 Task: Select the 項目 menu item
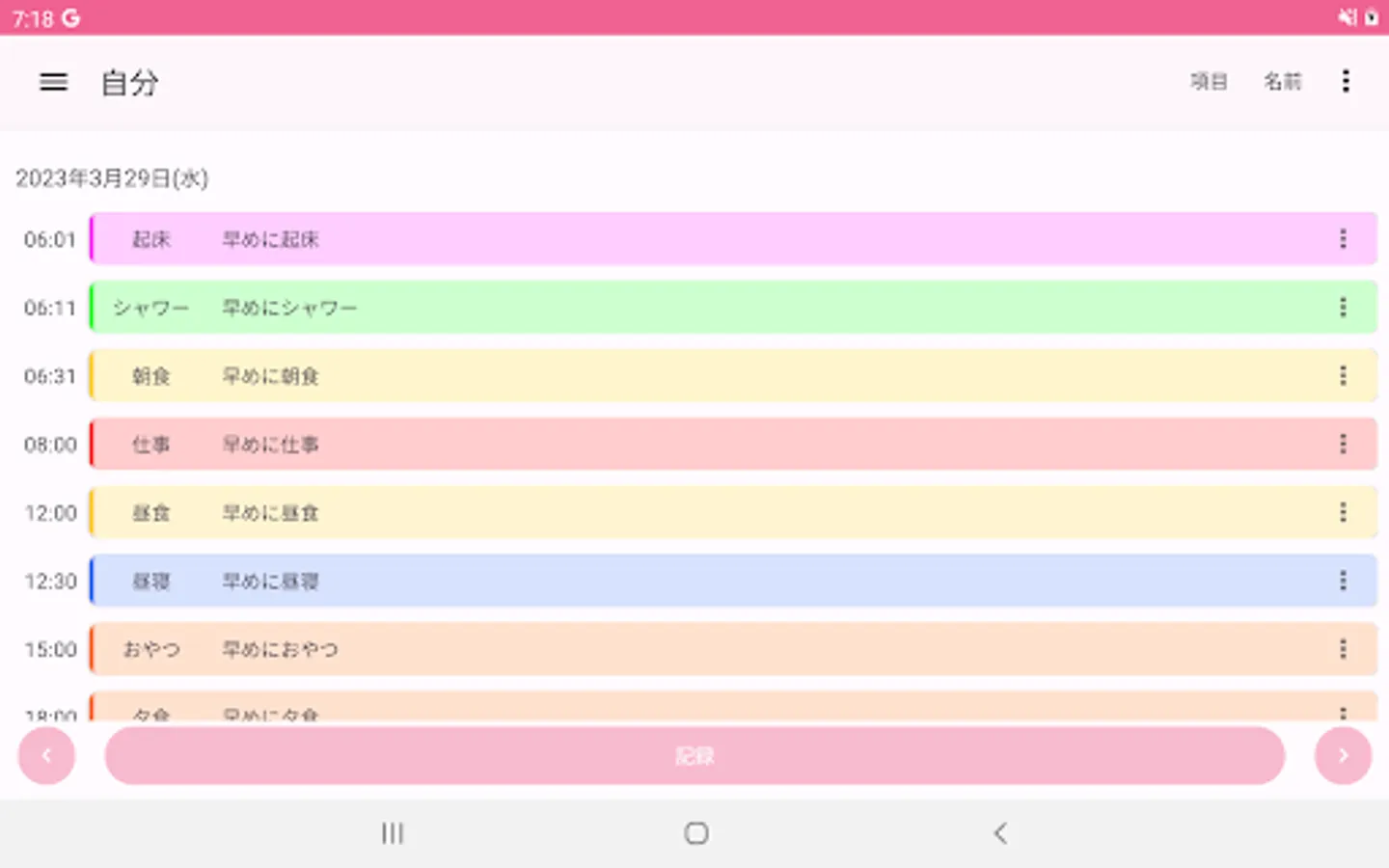click(x=1209, y=82)
